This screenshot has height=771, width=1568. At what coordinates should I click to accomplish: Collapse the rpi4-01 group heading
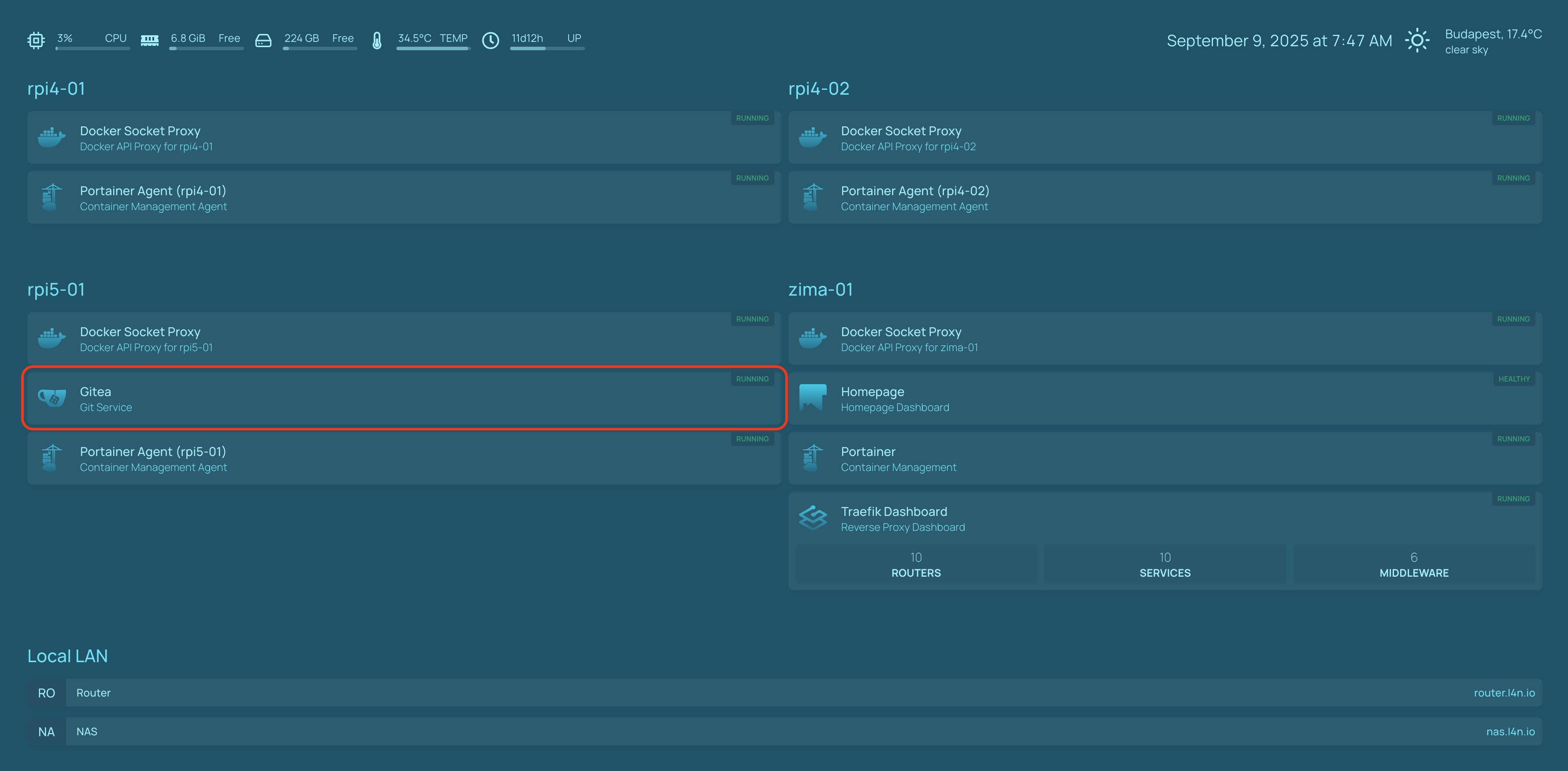[x=56, y=89]
